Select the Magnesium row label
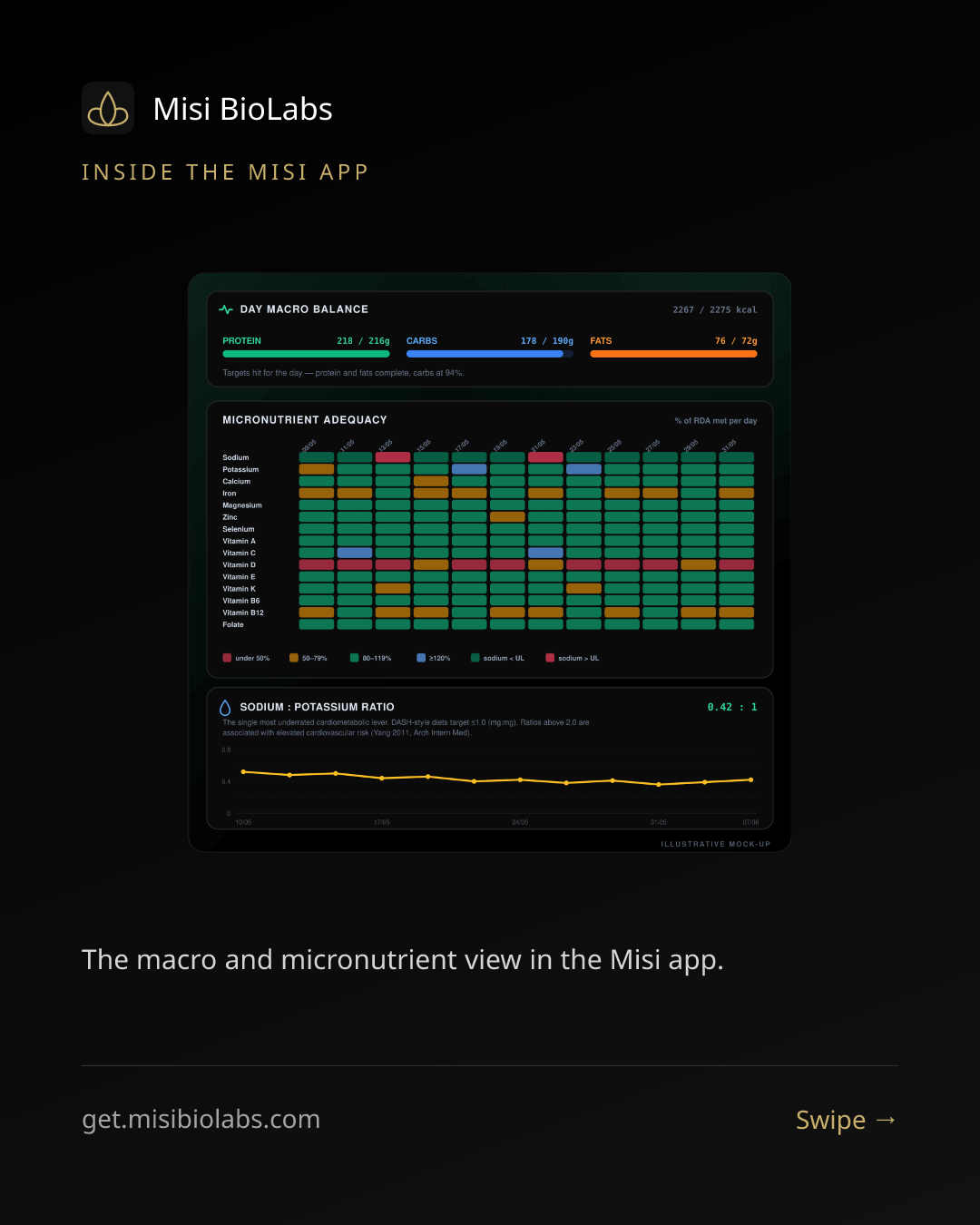 242,505
